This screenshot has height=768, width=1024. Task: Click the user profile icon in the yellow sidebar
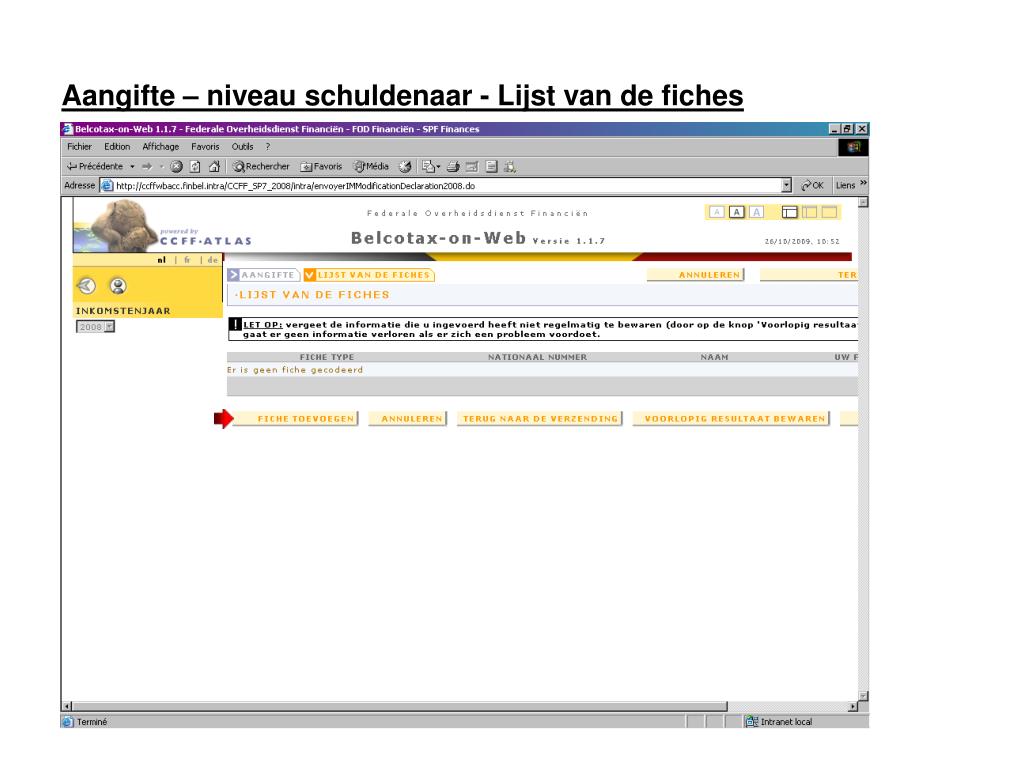tap(118, 285)
